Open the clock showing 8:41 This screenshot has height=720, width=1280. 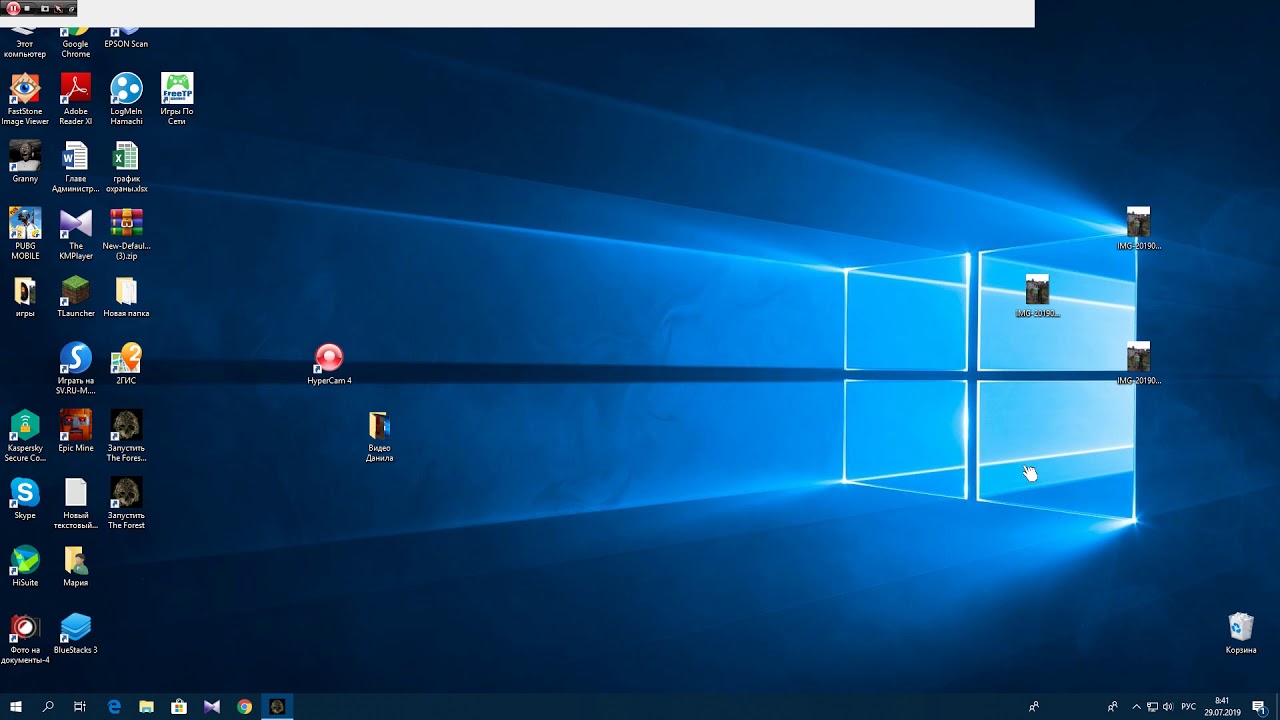coord(1222,707)
